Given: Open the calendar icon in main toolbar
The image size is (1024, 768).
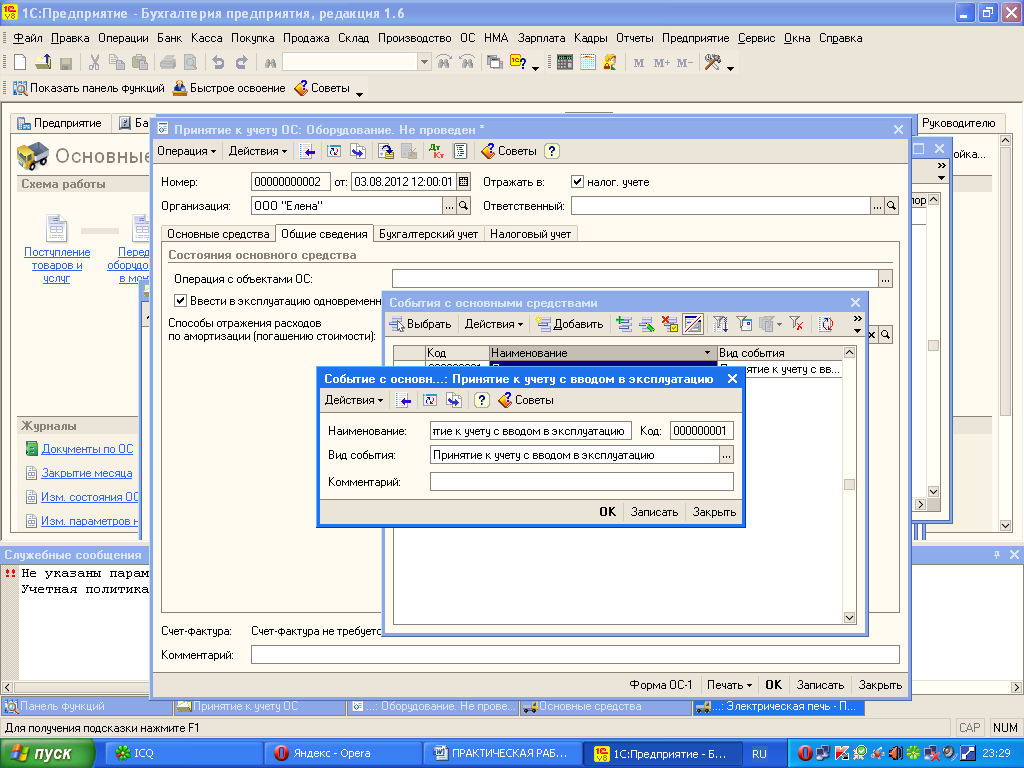Looking at the screenshot, I should [x=588, y=63].
